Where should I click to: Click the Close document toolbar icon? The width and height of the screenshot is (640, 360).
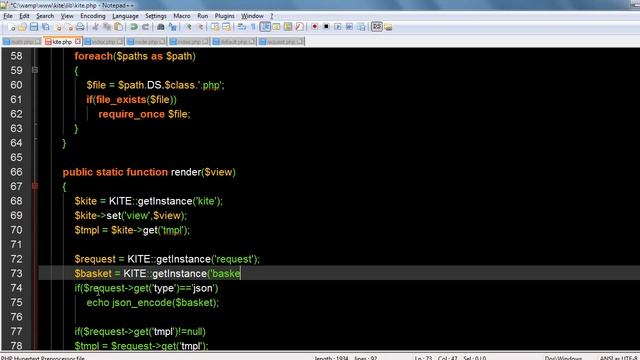tap(58, 27)
